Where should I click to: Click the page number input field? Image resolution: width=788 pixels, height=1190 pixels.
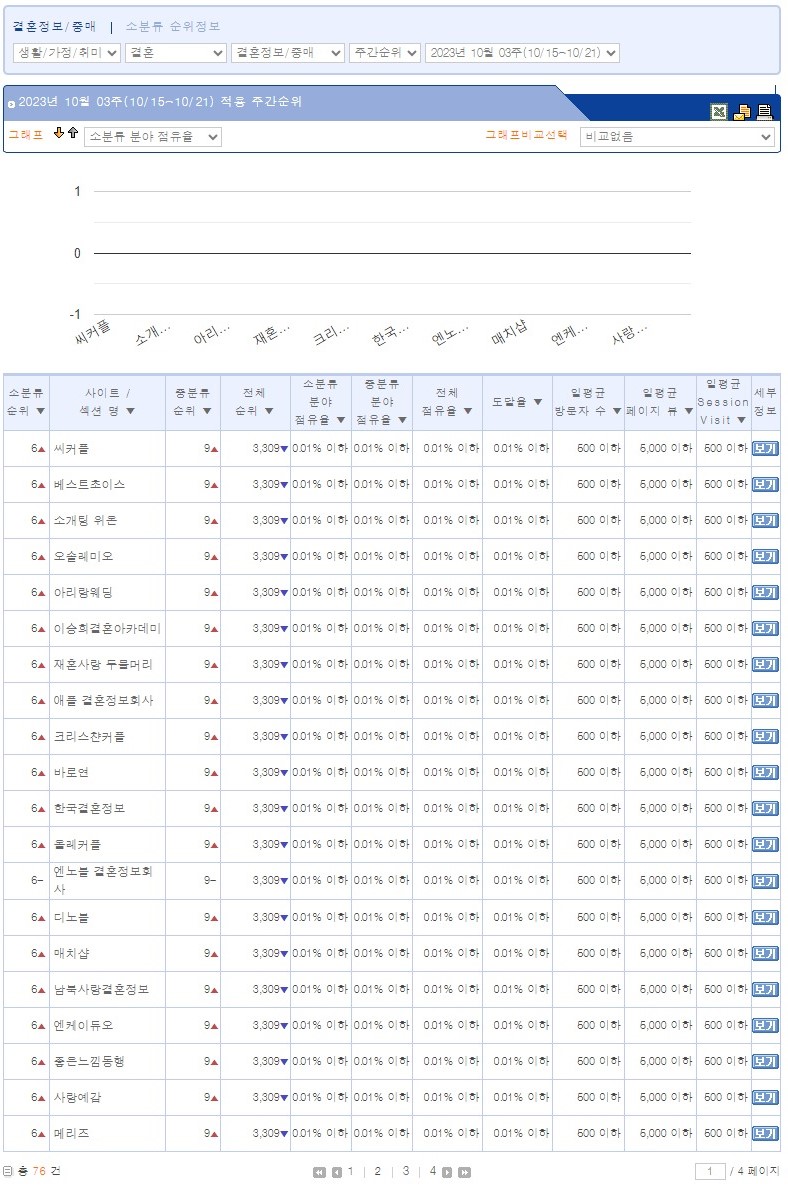(x=710, y=1172)
